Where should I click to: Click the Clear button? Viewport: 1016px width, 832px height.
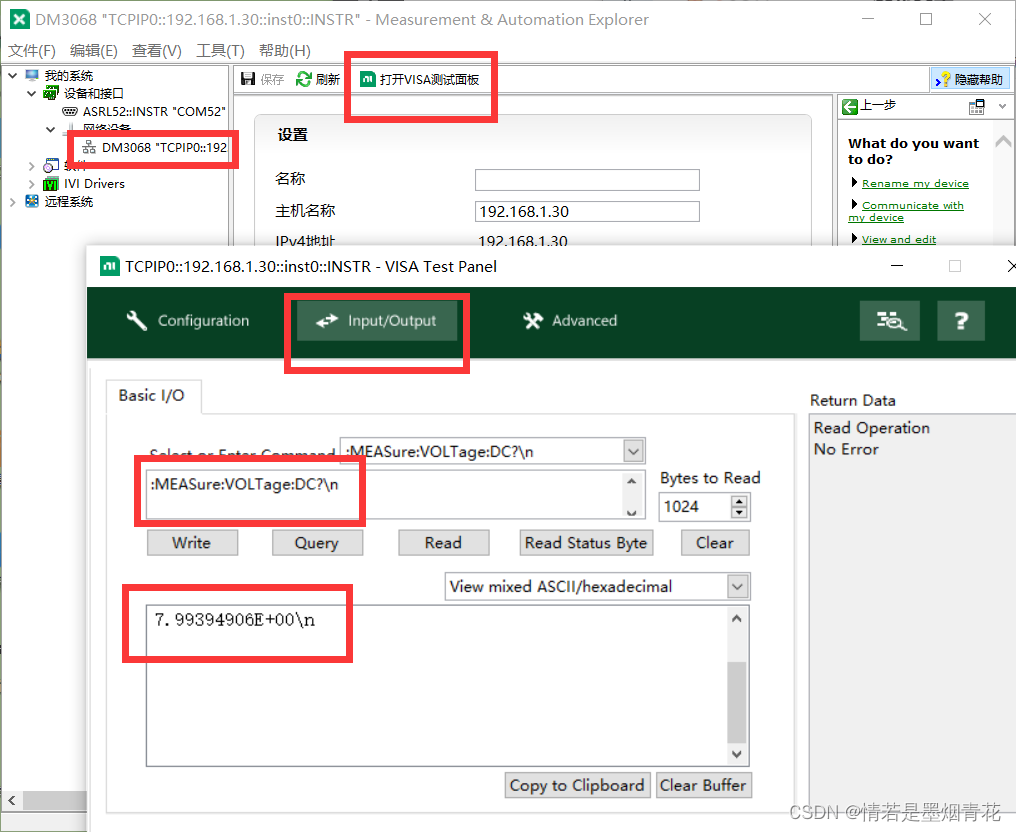[715, 543]
